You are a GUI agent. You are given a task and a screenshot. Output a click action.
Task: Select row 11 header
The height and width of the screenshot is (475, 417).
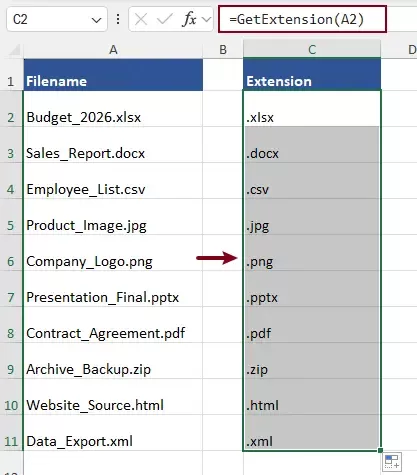(11, 441)
